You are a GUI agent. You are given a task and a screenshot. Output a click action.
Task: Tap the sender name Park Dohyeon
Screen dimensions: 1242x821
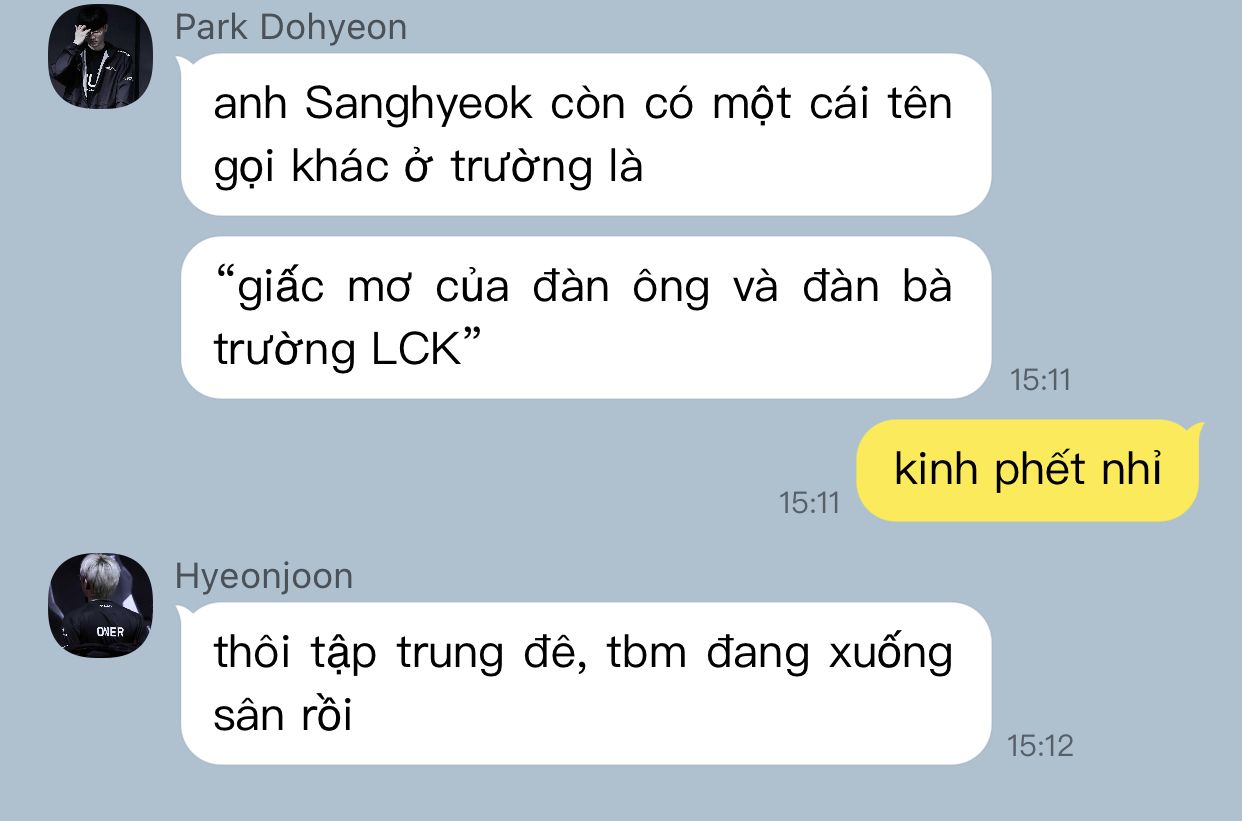click(291, 27)
